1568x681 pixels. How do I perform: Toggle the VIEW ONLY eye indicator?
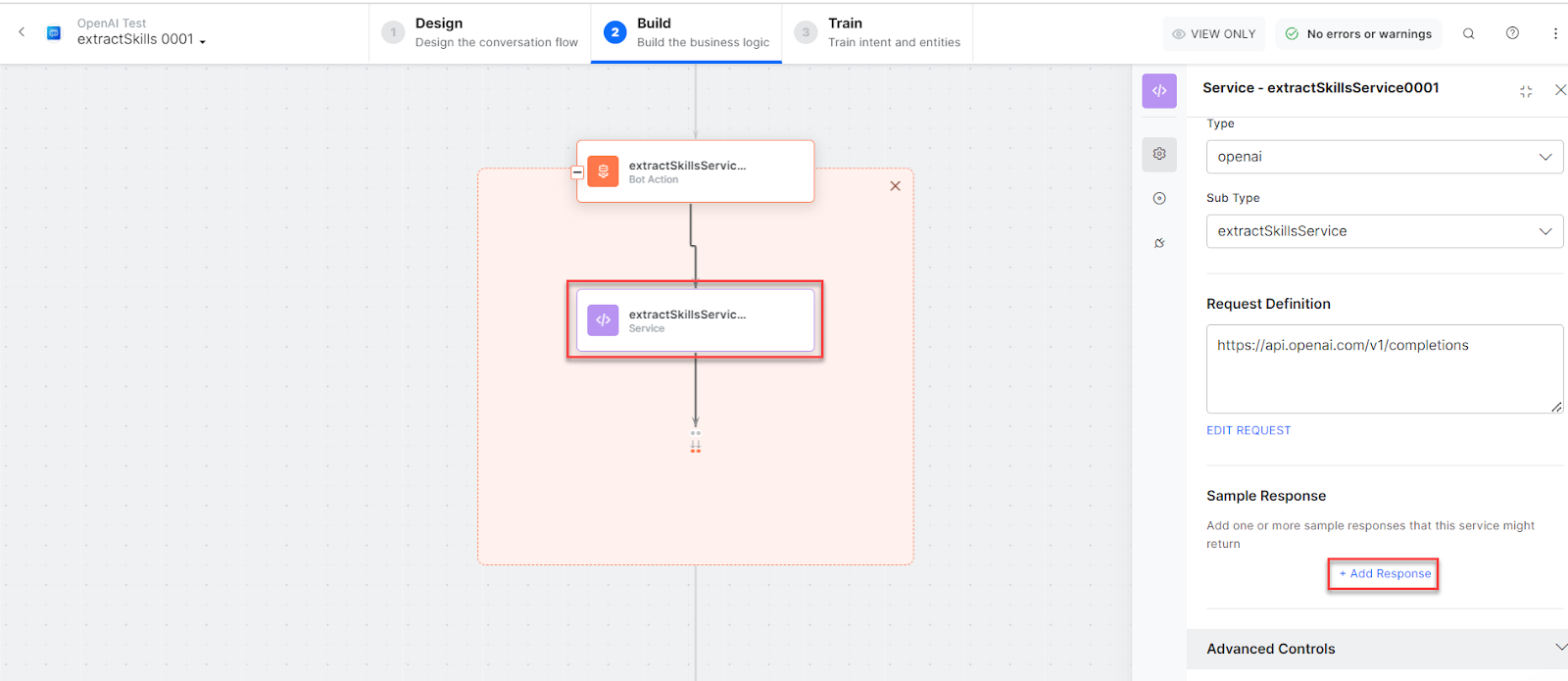point(1213,33)
